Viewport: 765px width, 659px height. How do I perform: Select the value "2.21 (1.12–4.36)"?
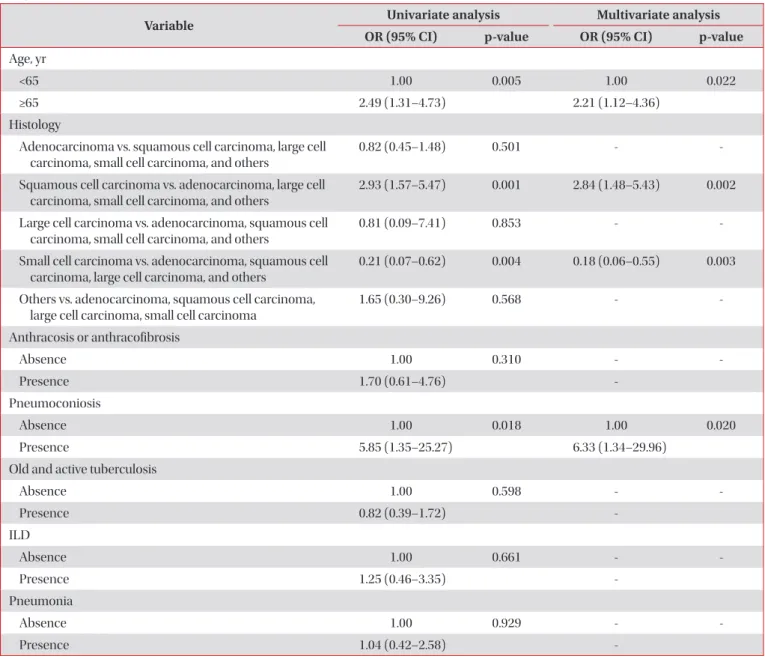point(616,103)
